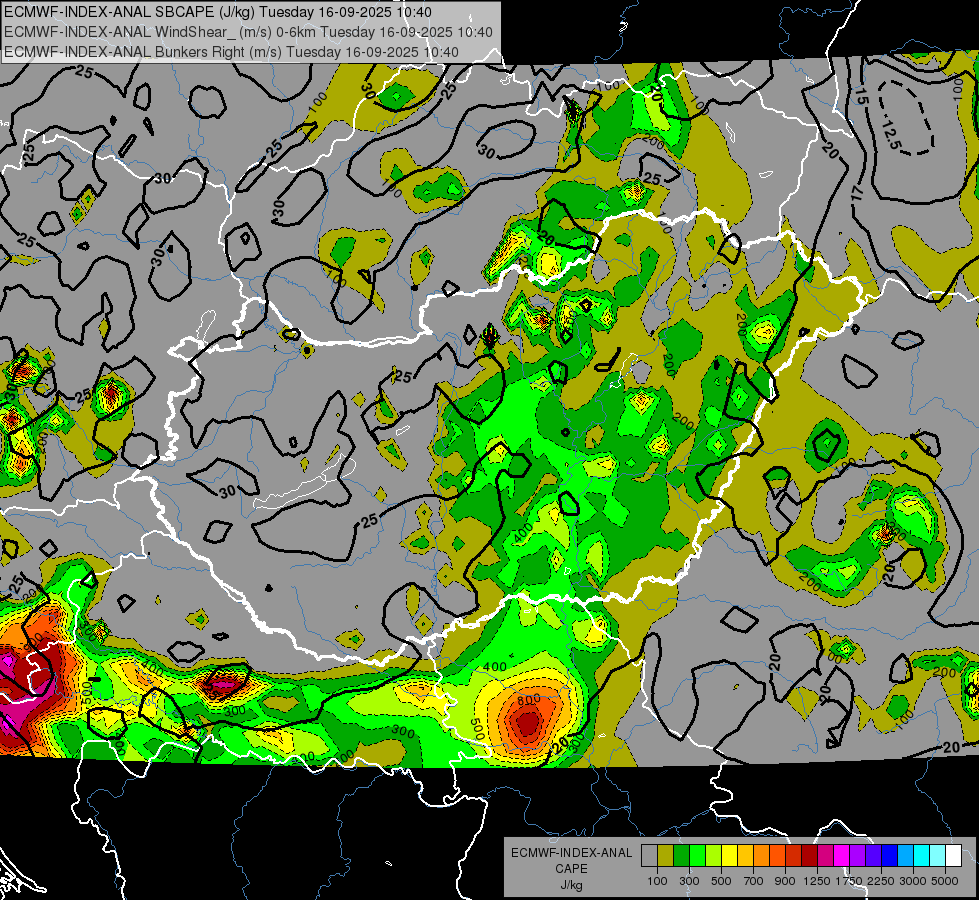This screenshot has height=900, width=979.
Task: Click the 700 label under legend
Action: click(x=754, y=881)
